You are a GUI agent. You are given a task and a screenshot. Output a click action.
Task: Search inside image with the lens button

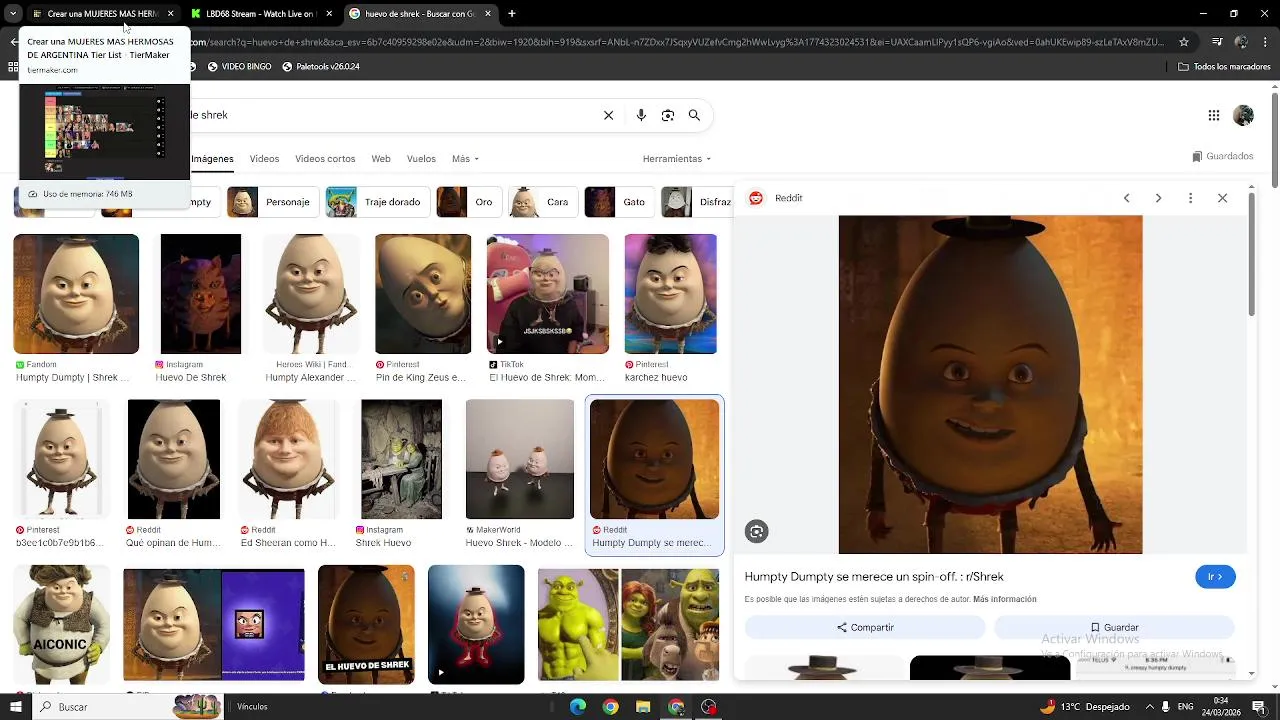point(757,532)
